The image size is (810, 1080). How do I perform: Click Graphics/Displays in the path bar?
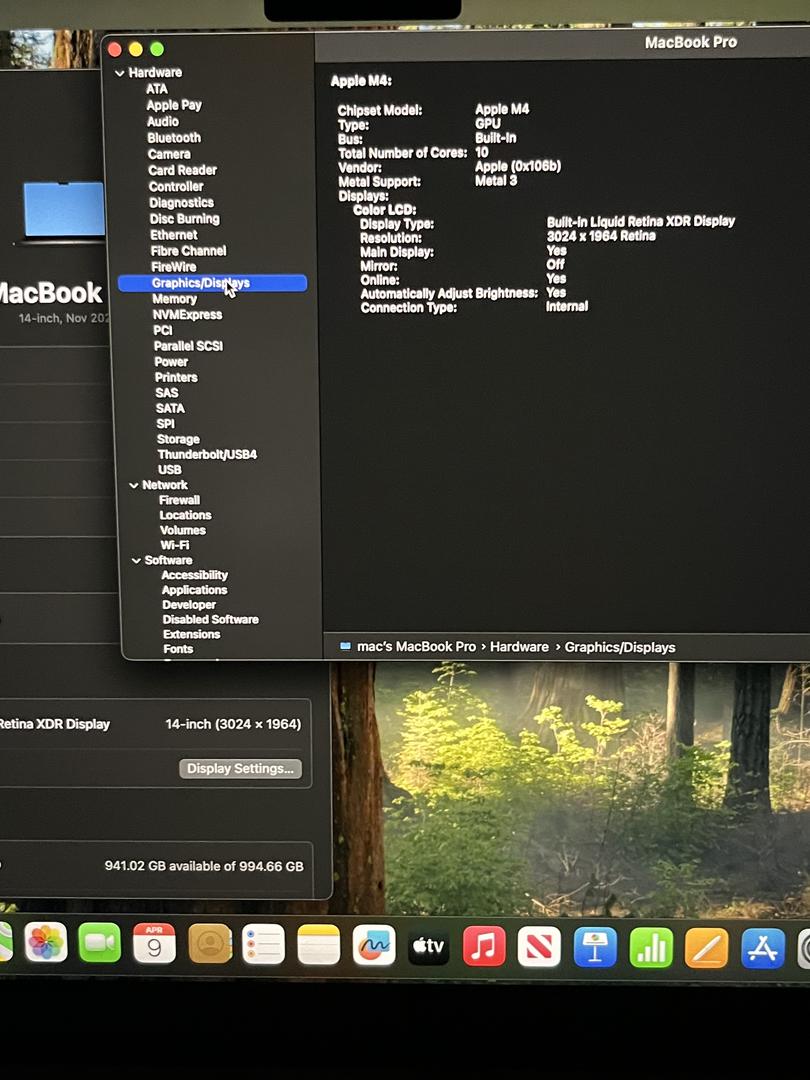tap(620, 647)
